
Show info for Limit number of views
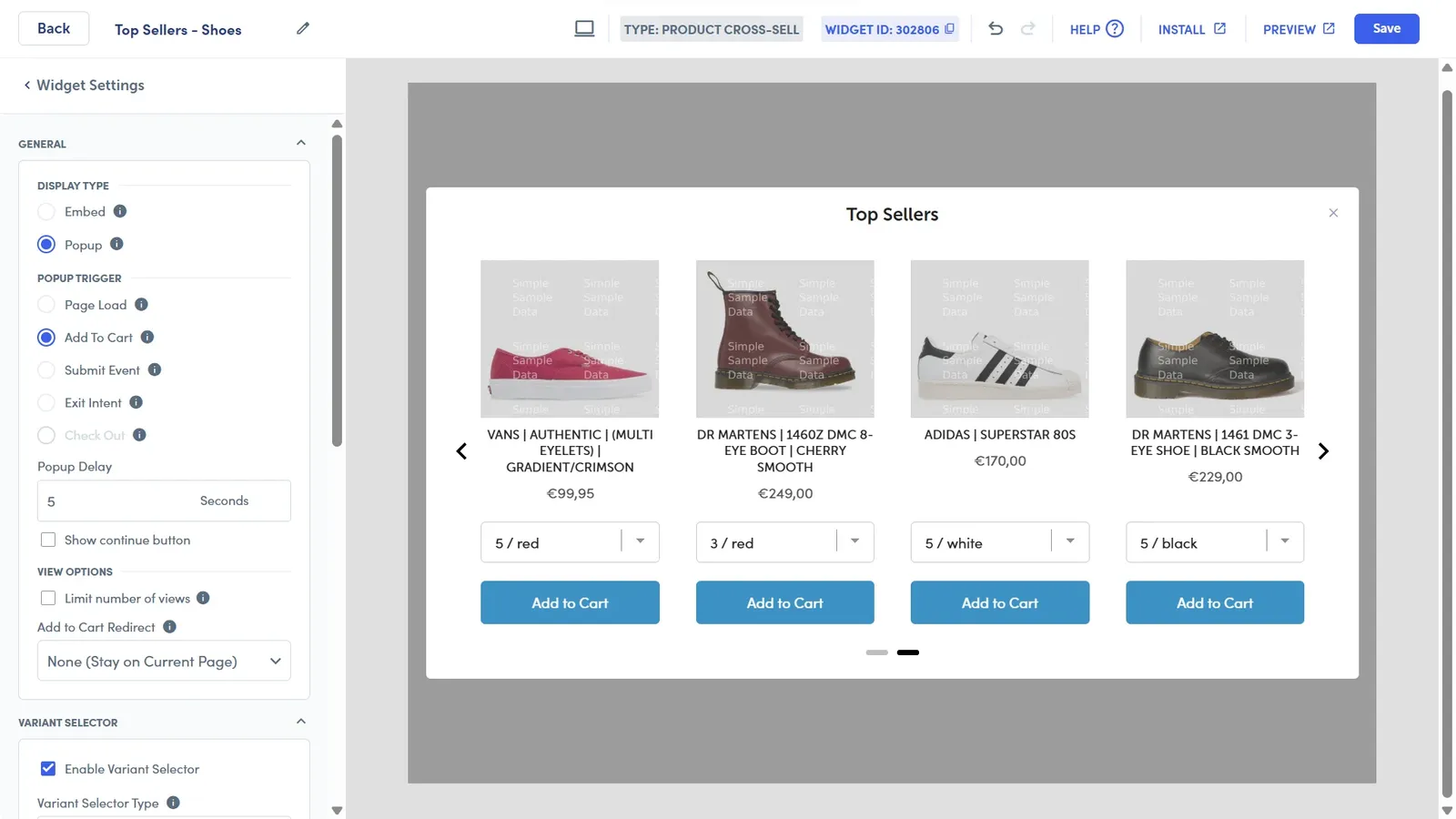[203, 598]
